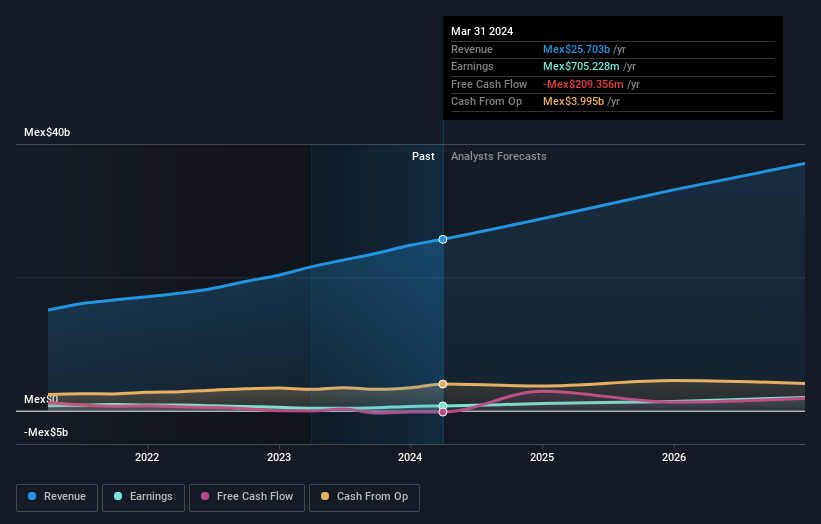Toggle the Cash From Op legend series
Screen dimensions: 821x524
point(364,497)
